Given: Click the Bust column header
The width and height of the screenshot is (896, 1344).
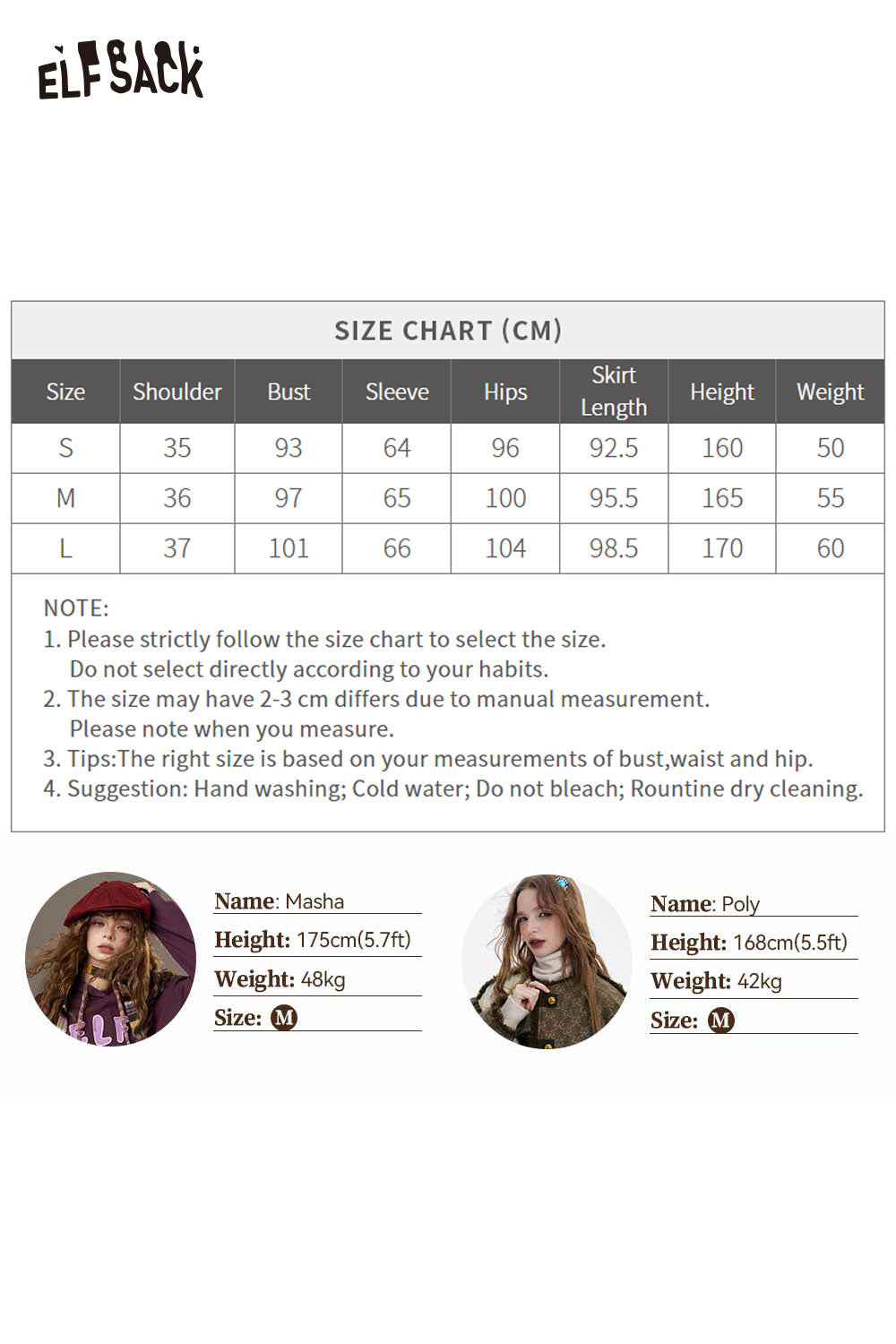Looking at the screenshot, I should point(289,392).
